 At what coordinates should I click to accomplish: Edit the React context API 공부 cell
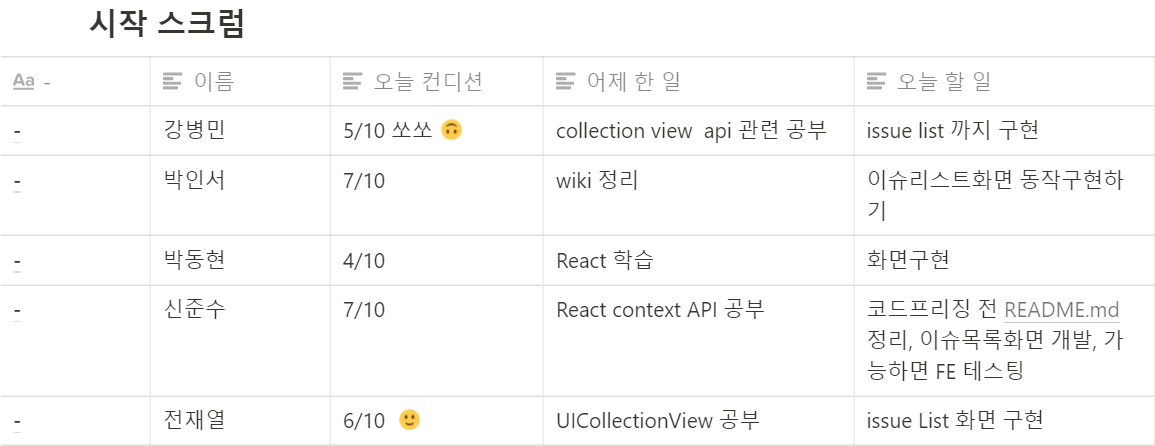point(699,341)
